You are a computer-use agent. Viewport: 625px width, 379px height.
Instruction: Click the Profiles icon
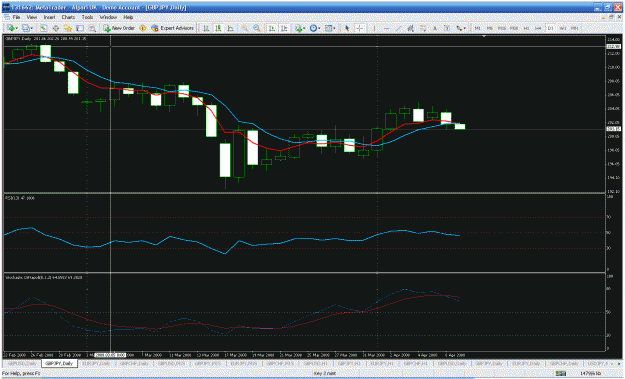(26, 28)
